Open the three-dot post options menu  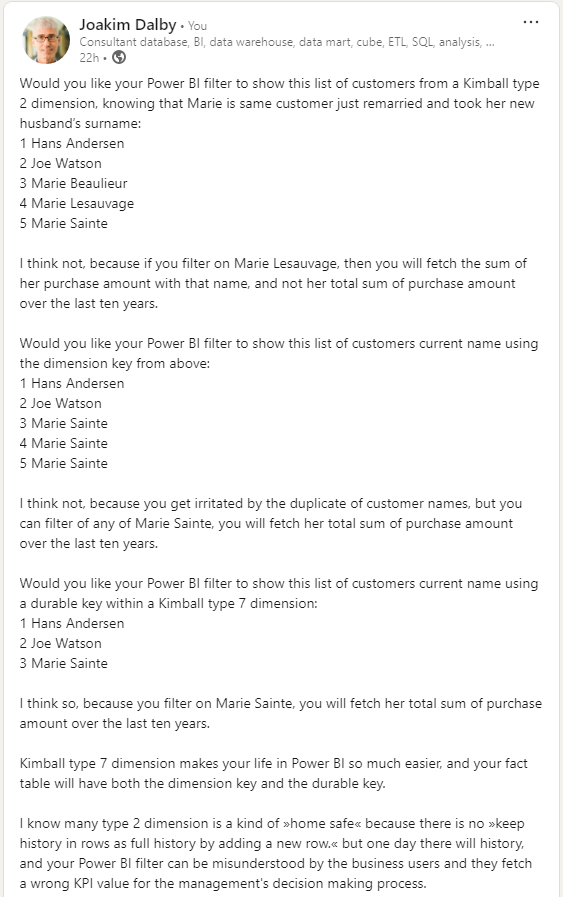530,22
